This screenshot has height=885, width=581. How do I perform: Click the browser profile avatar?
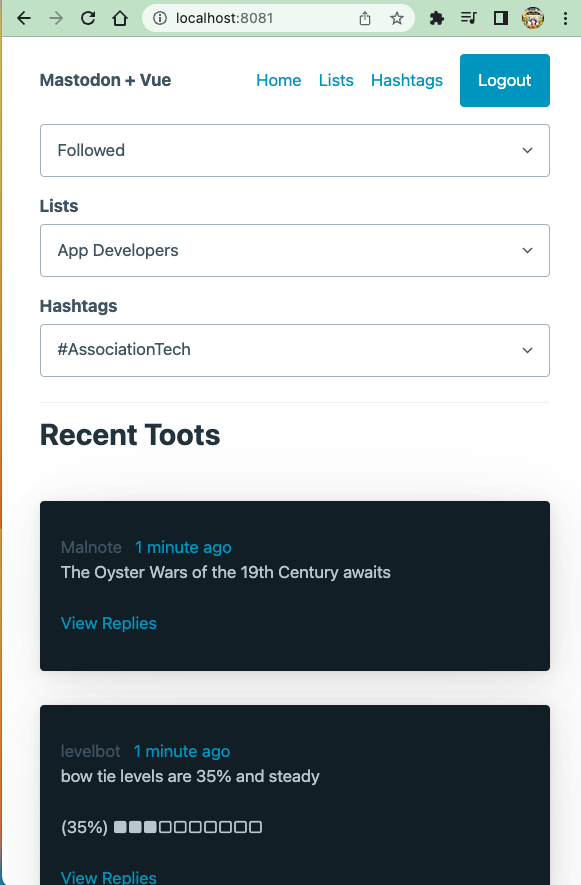[532, 18]
